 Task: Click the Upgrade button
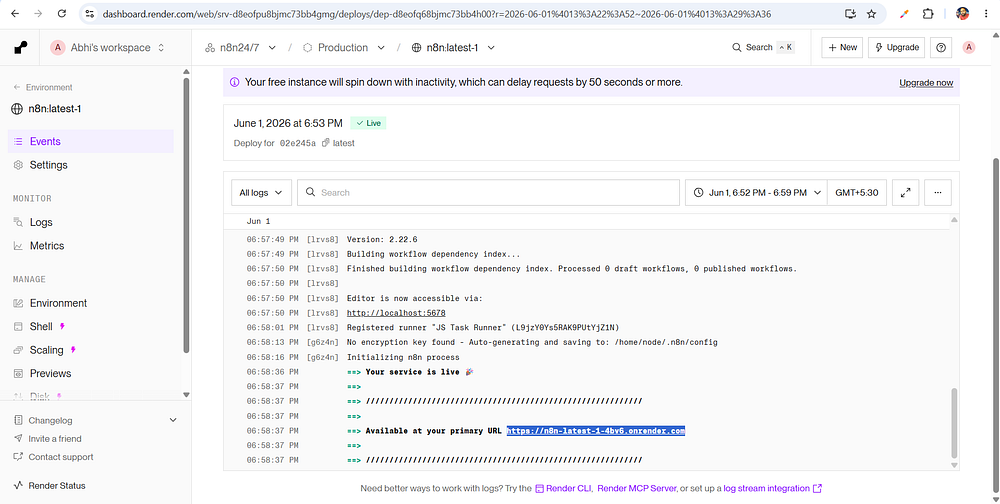coord(896,47)
